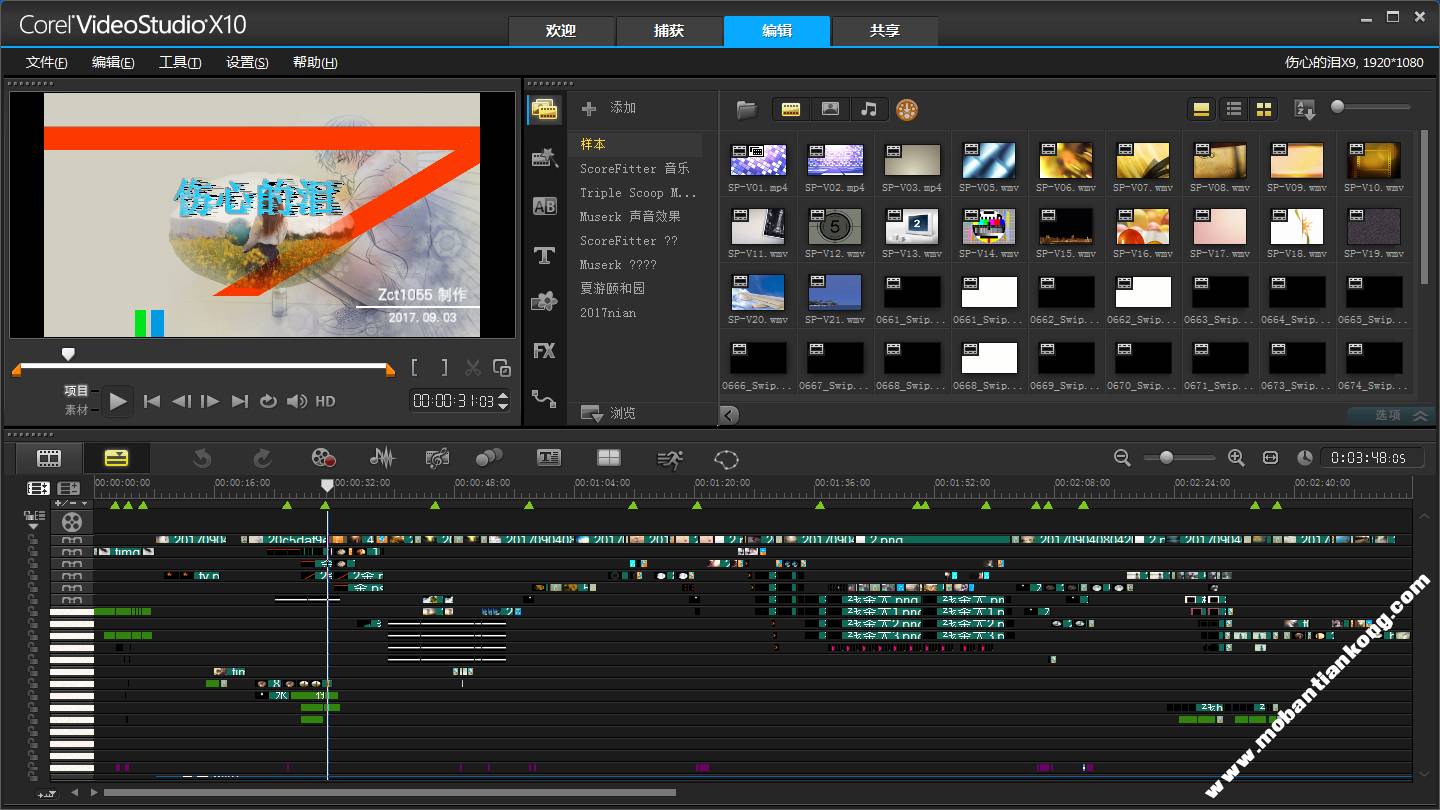
Task: Switch to Timeline view
Action: click(116, 458)
